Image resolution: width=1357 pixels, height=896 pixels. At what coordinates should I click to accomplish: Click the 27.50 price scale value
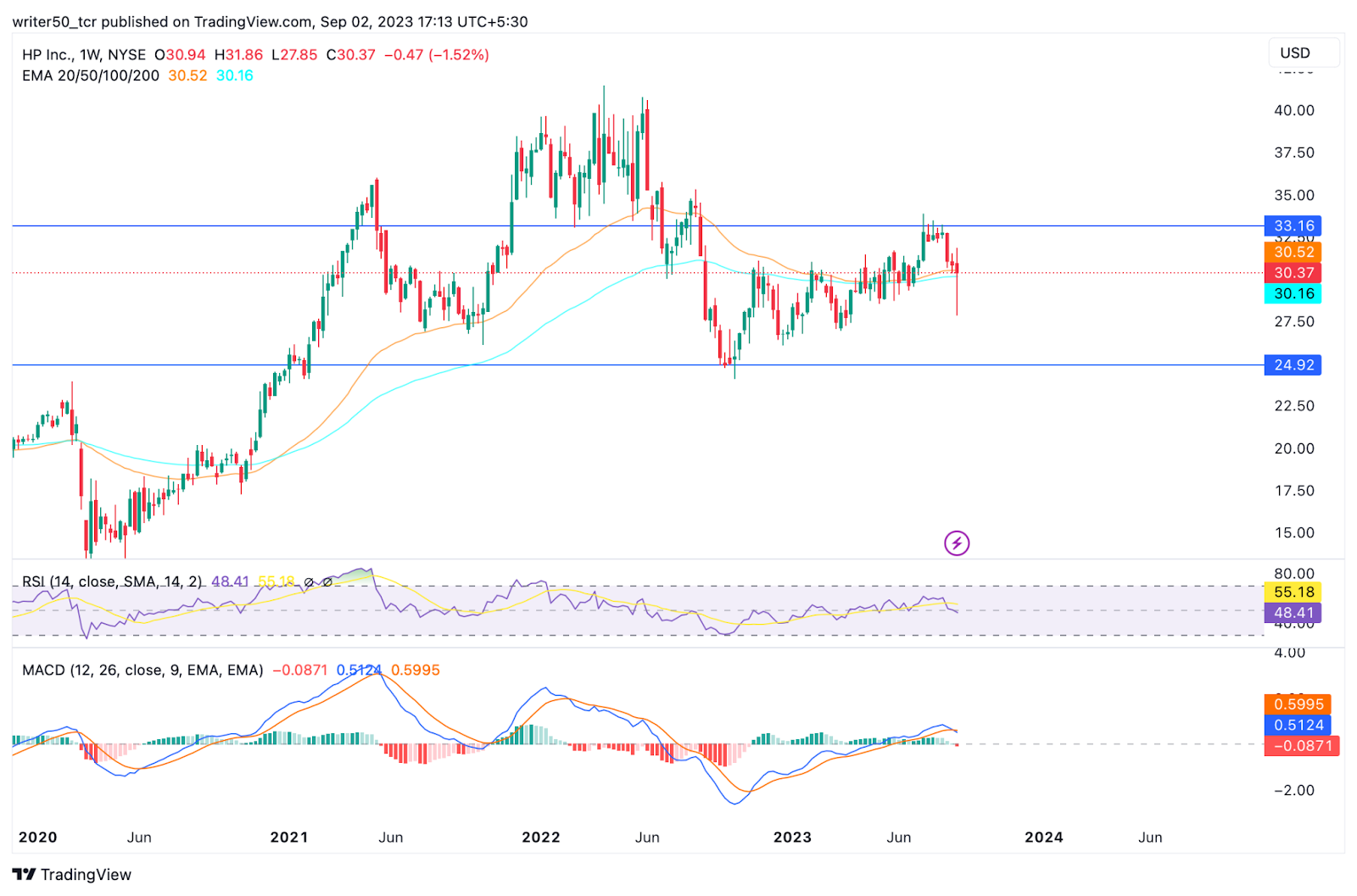tap(1294, 321)
